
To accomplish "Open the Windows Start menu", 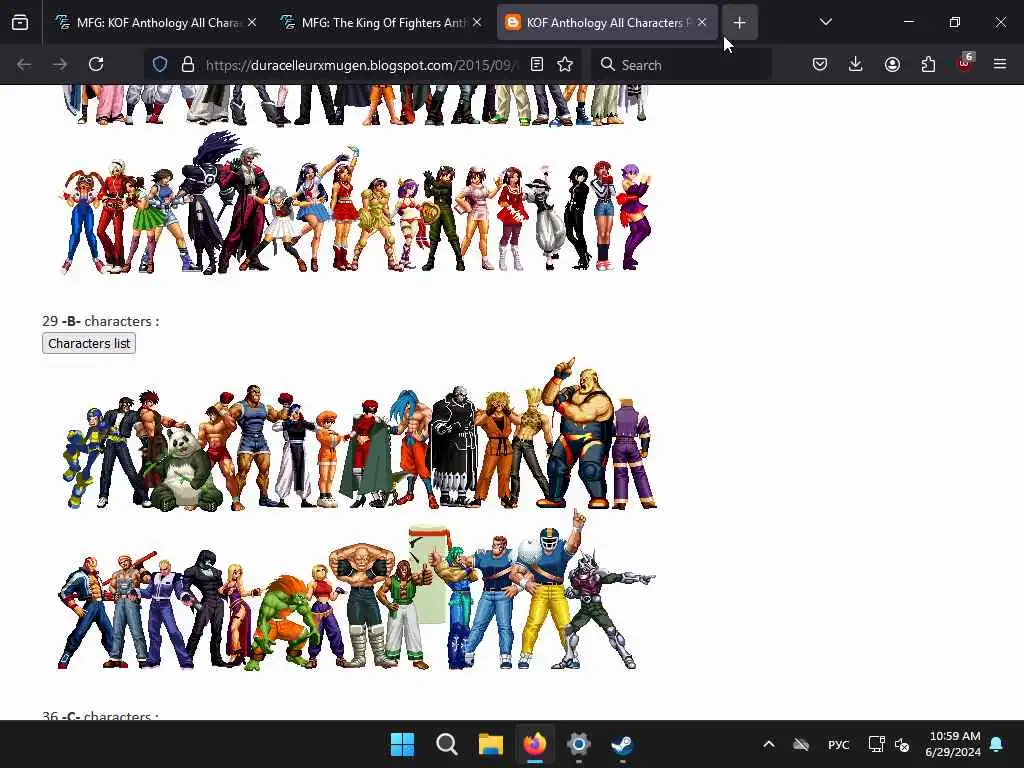I will point(402,744).
